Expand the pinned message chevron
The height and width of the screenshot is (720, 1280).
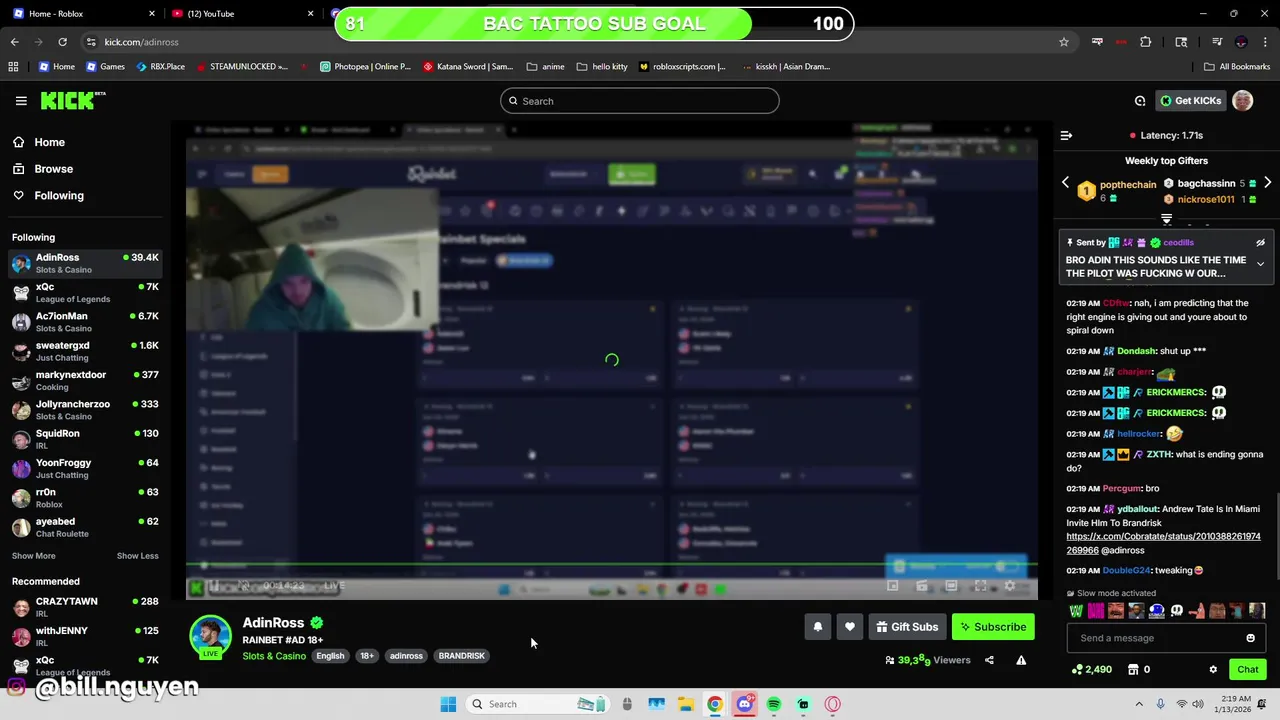(1260, 264)
